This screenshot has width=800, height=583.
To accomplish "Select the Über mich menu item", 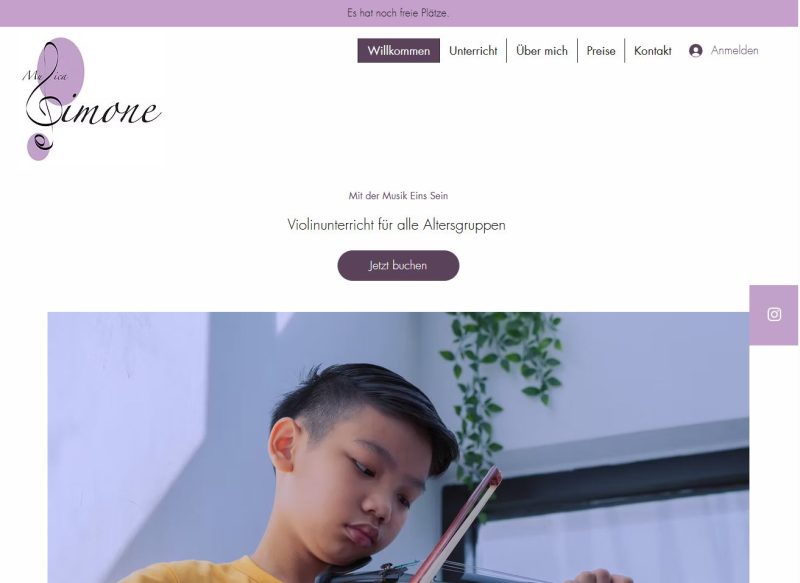I will click(x=542, y=50).
